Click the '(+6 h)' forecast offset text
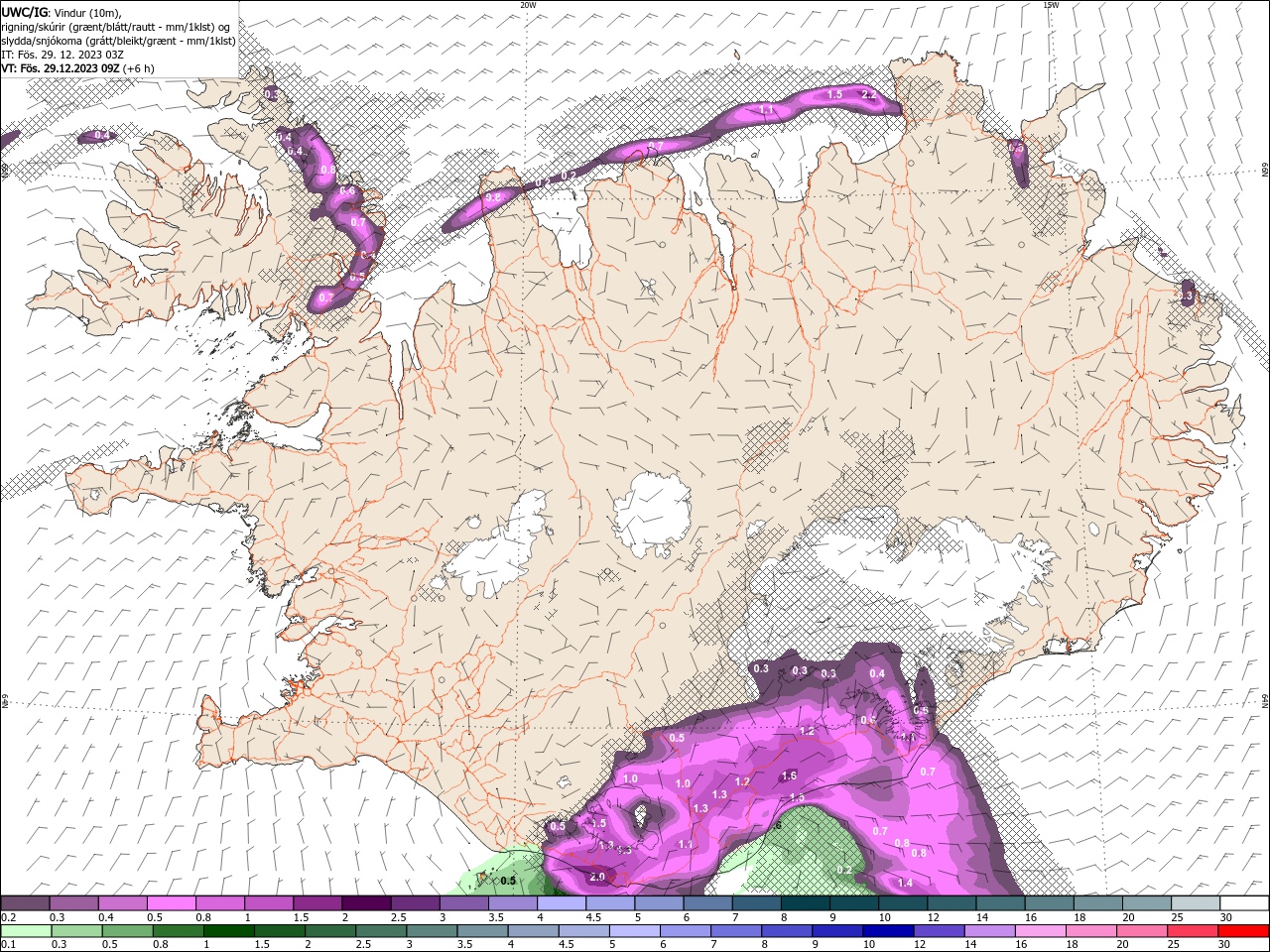 click(140, 68)
